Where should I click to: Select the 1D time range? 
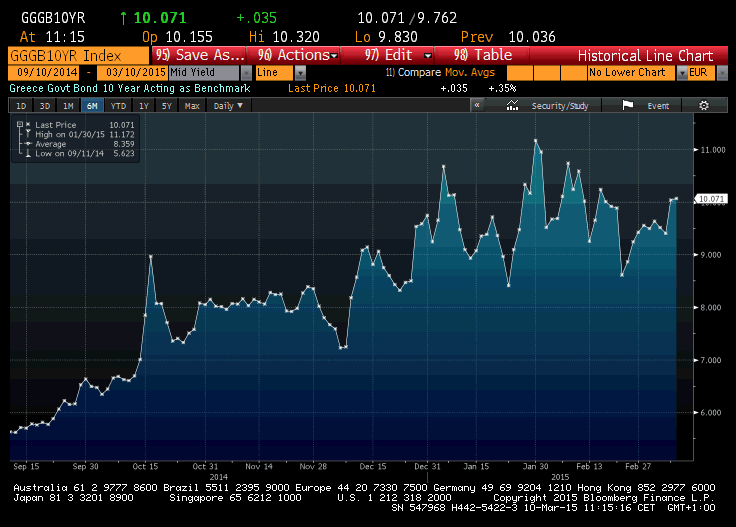pyautogui.click(x=21, y=106)
